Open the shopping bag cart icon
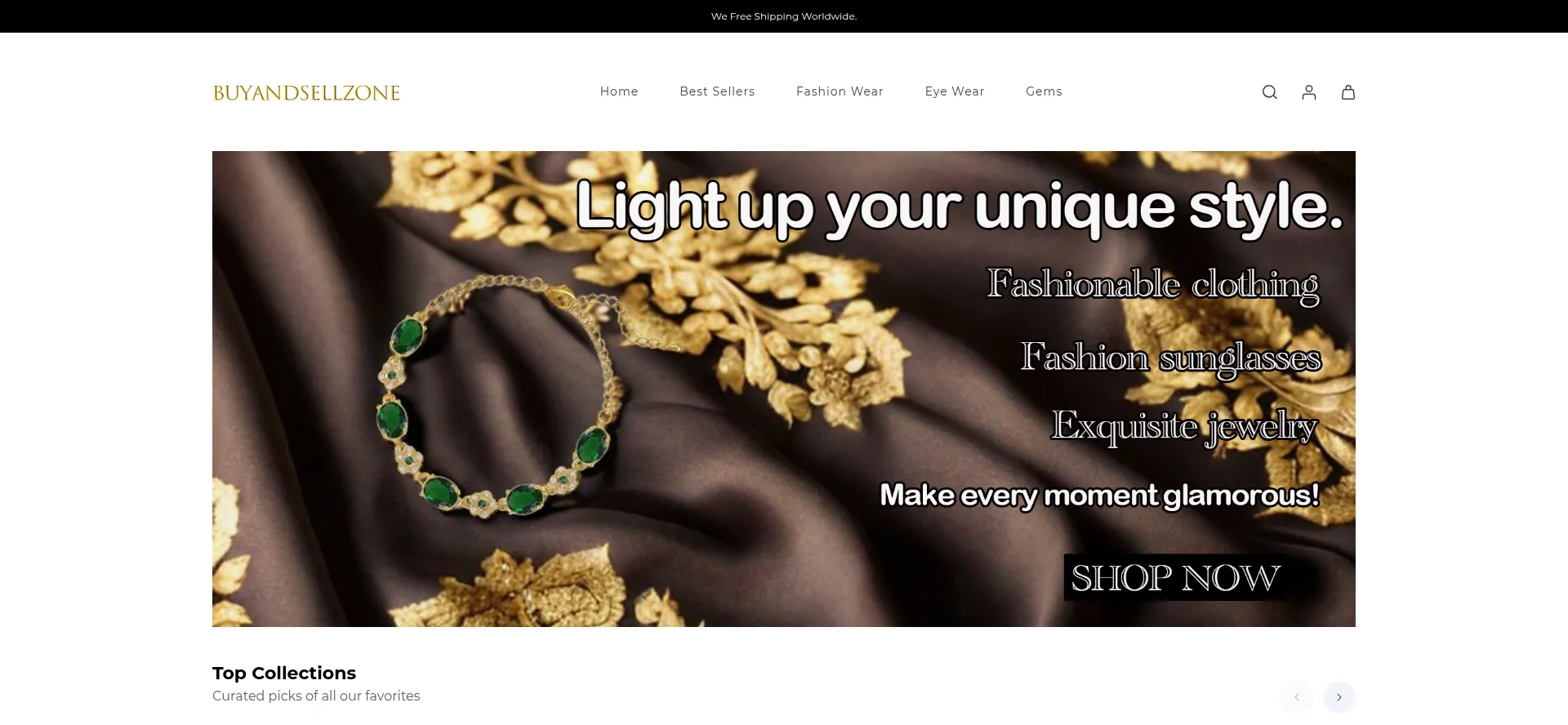Viewport: 1568px width, 725px height. pyautogui.click(x=1348, y=92)
